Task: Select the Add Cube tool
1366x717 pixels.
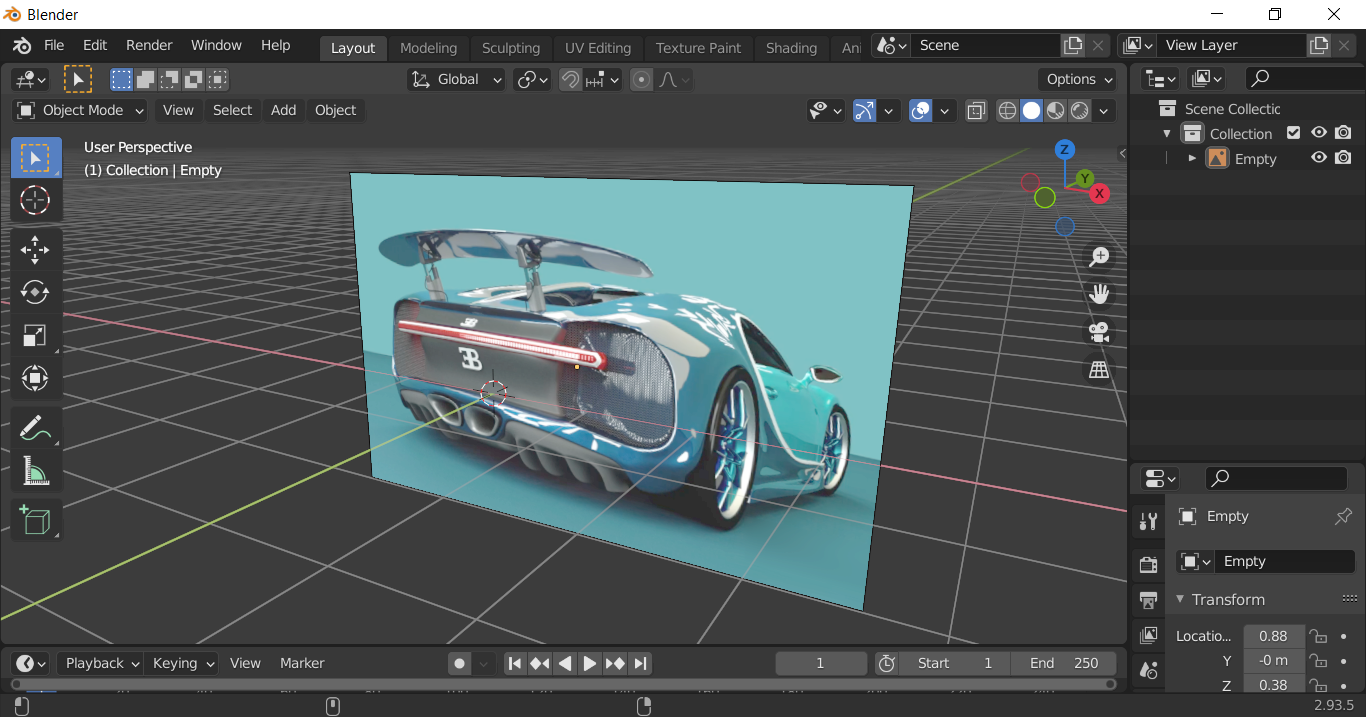Action: point(35,520)
